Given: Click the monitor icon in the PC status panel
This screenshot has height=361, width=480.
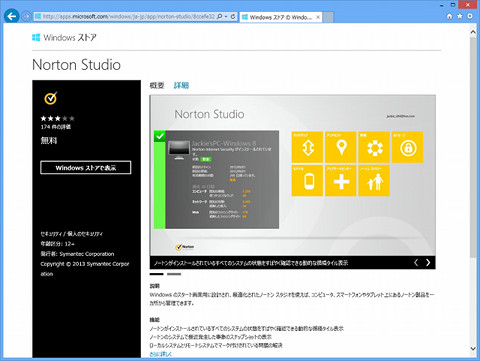Looking at the screenshot, I should [179, 150].
